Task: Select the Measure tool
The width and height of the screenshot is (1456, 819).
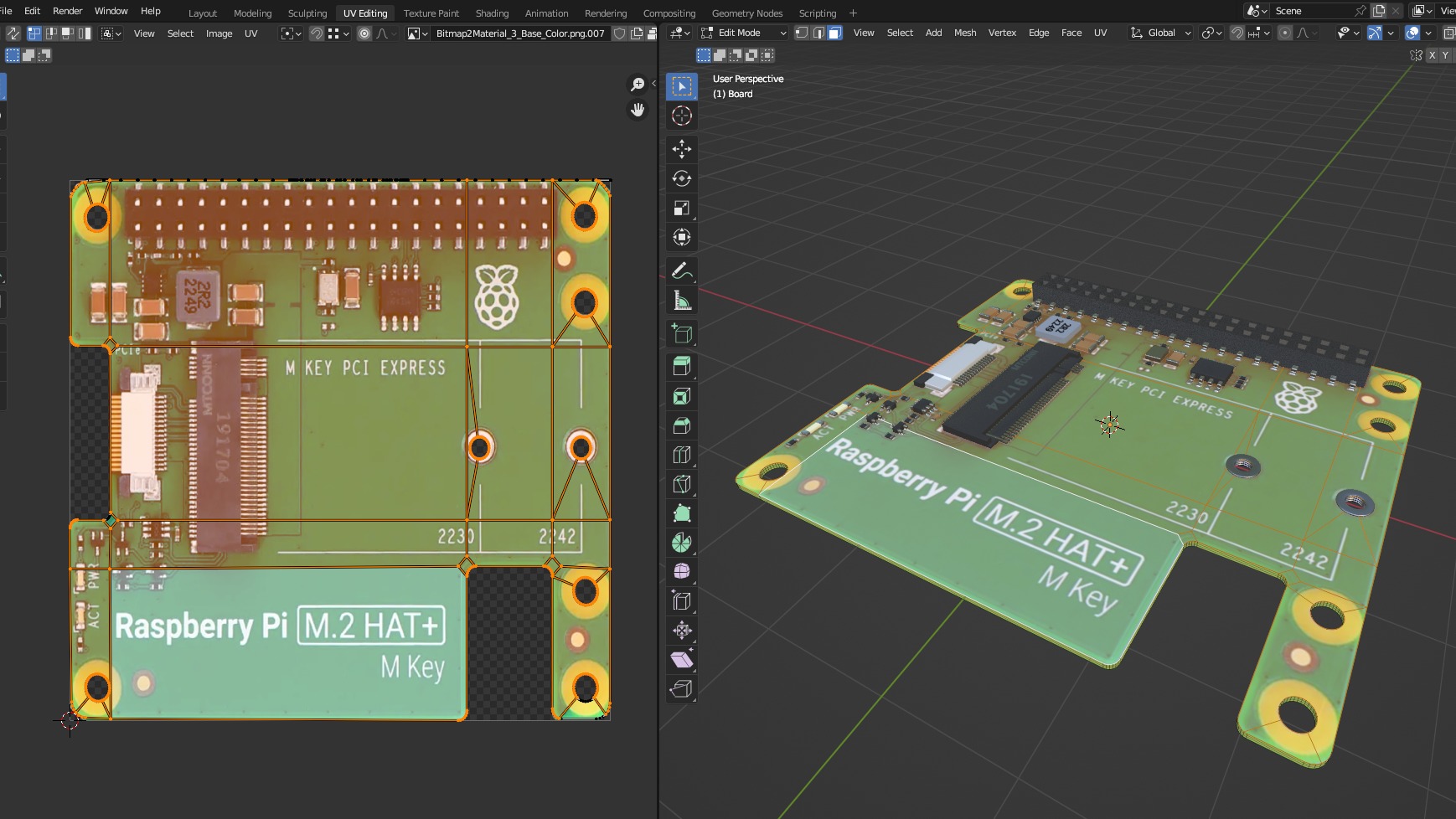Action: click(x=682, y=300)
